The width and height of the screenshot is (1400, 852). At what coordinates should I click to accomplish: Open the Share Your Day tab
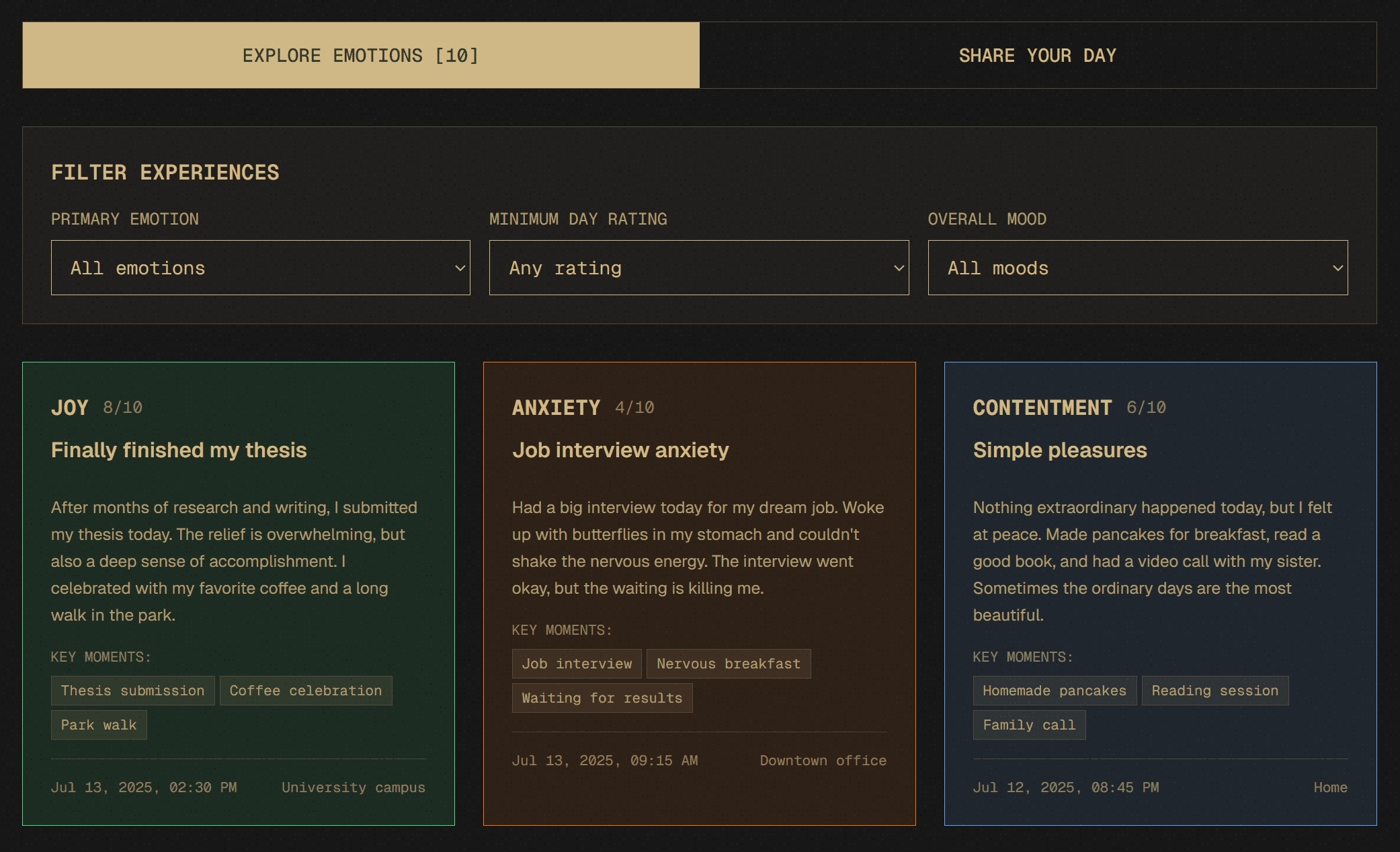1038,55
